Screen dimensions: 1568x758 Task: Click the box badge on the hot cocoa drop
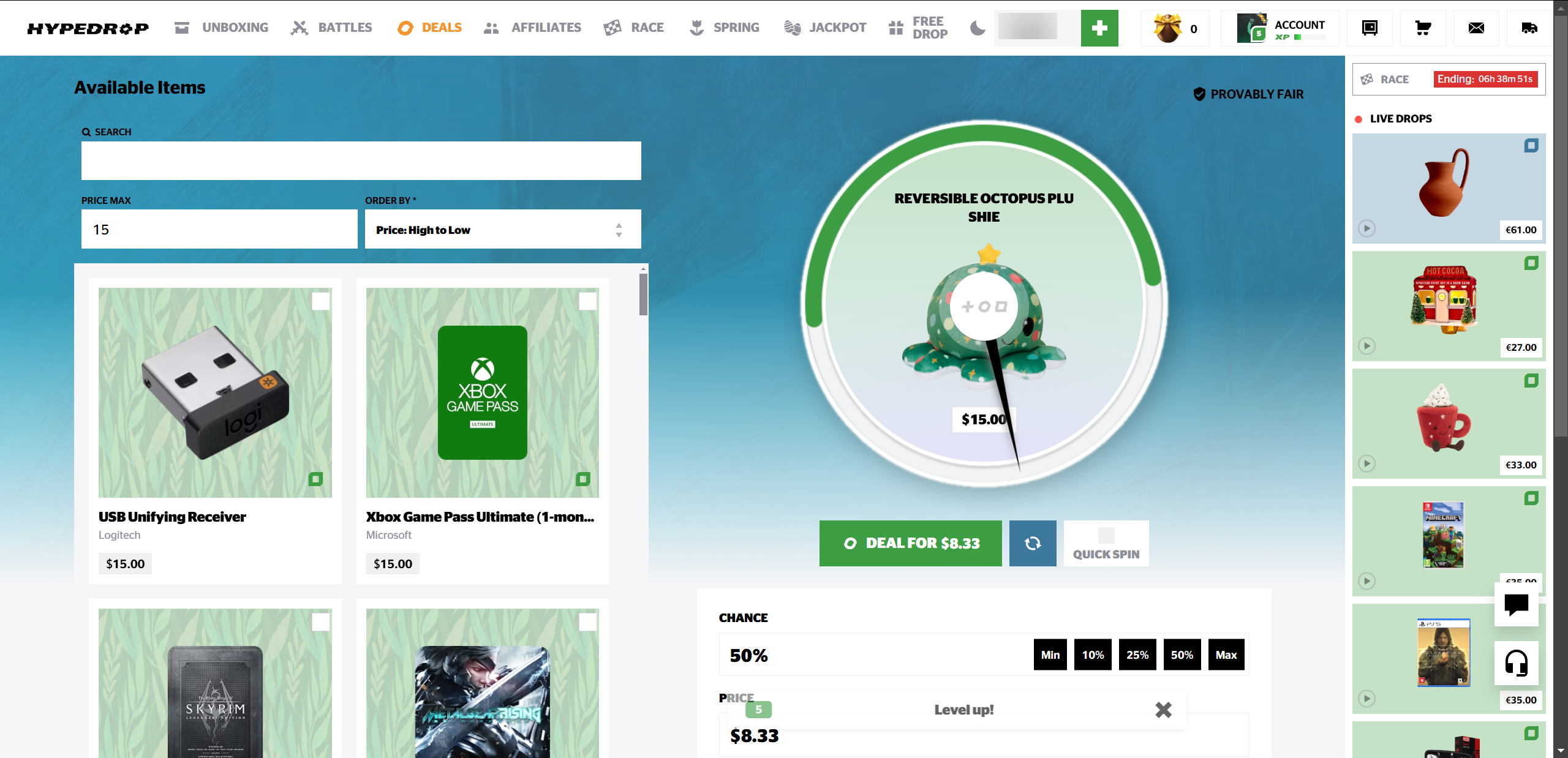1531,263
